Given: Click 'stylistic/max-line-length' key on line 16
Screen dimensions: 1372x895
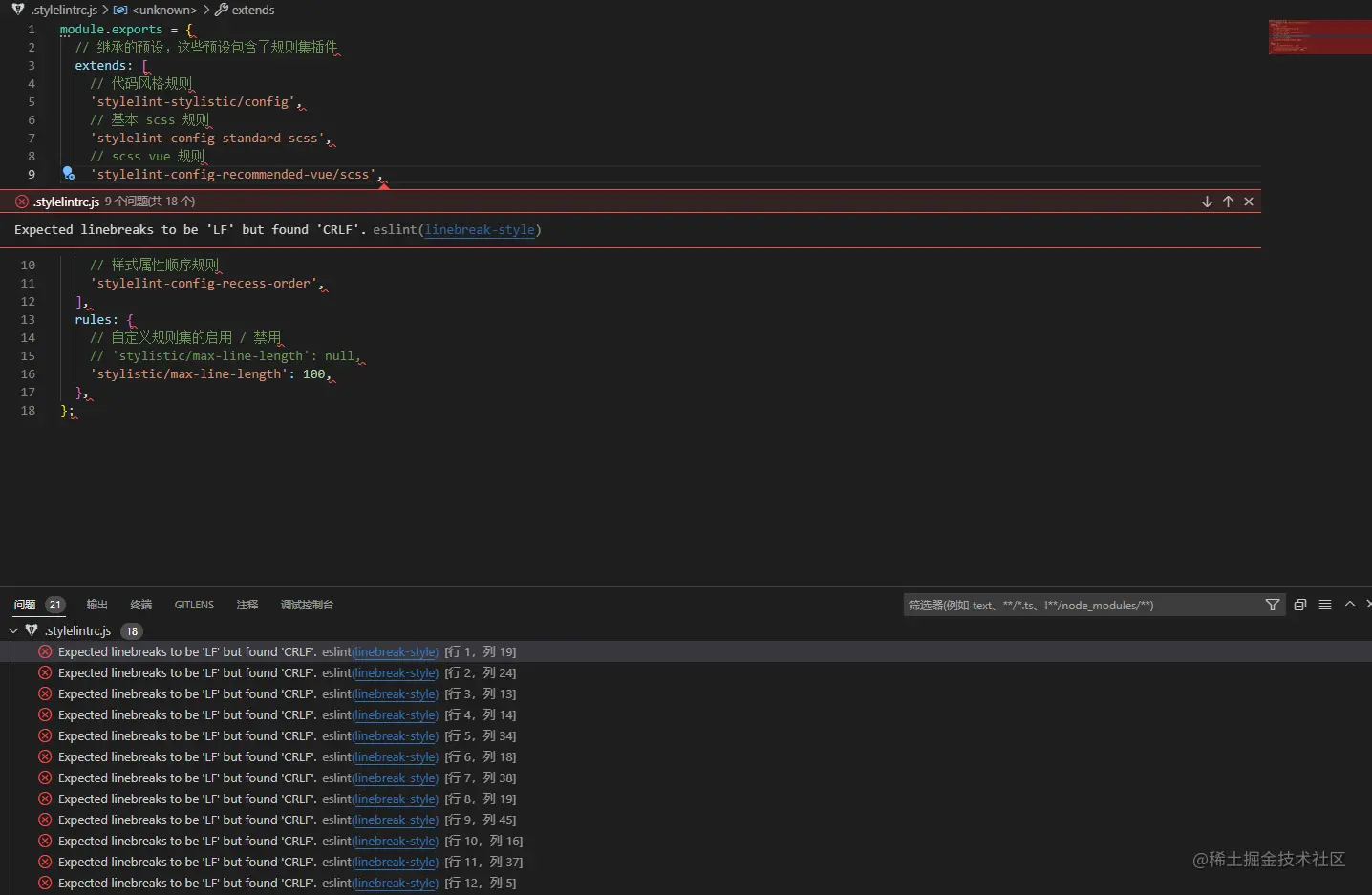Looking at the screenshot, I should click(x=189, y=373).
